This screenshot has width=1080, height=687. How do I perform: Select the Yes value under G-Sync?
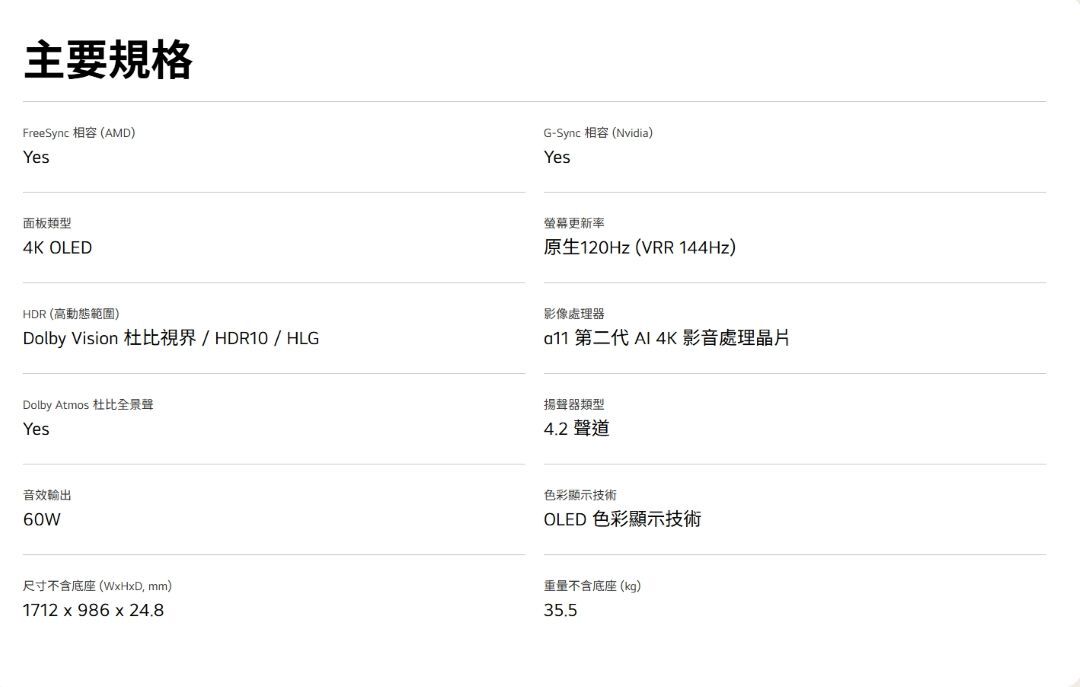pyautogui.click(x=557, y=157)
